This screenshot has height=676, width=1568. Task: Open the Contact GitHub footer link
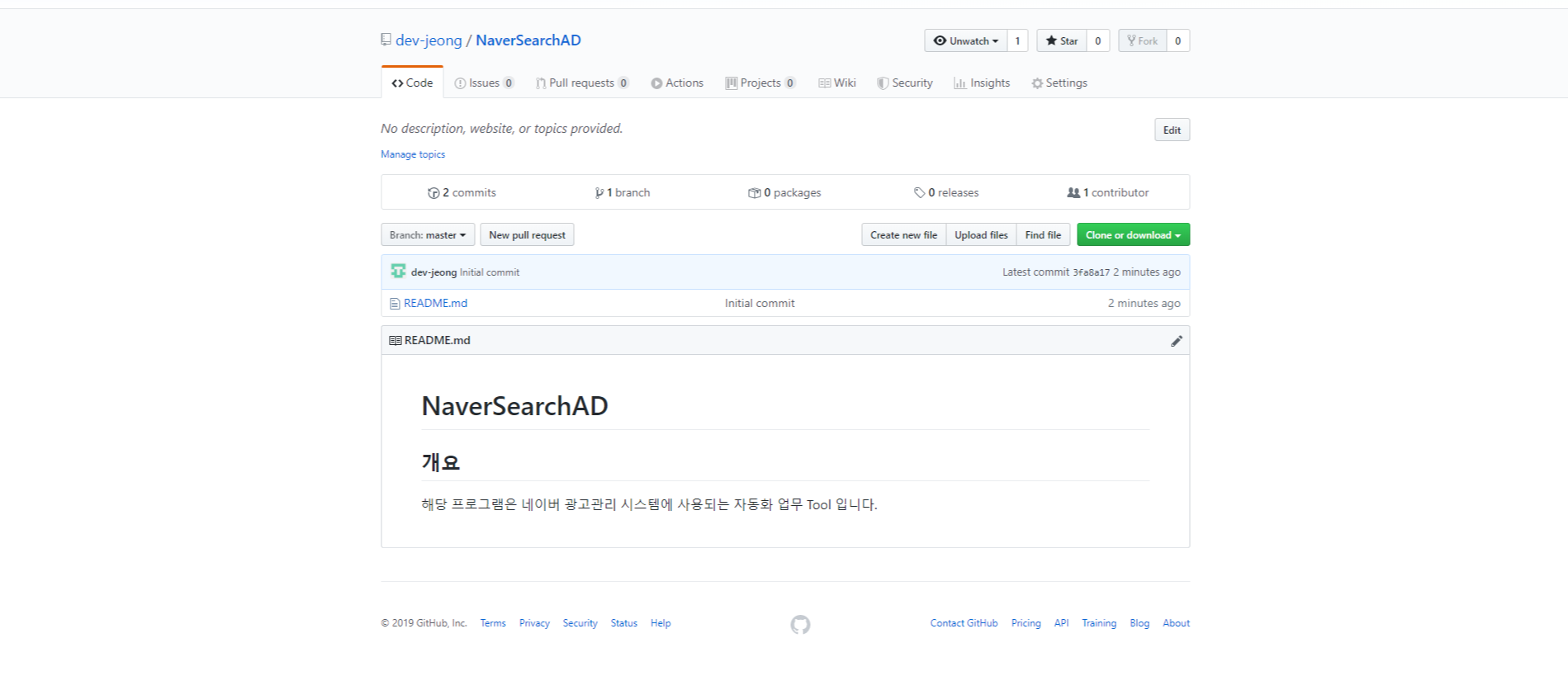pyautogui.click(x=964, y=623)
